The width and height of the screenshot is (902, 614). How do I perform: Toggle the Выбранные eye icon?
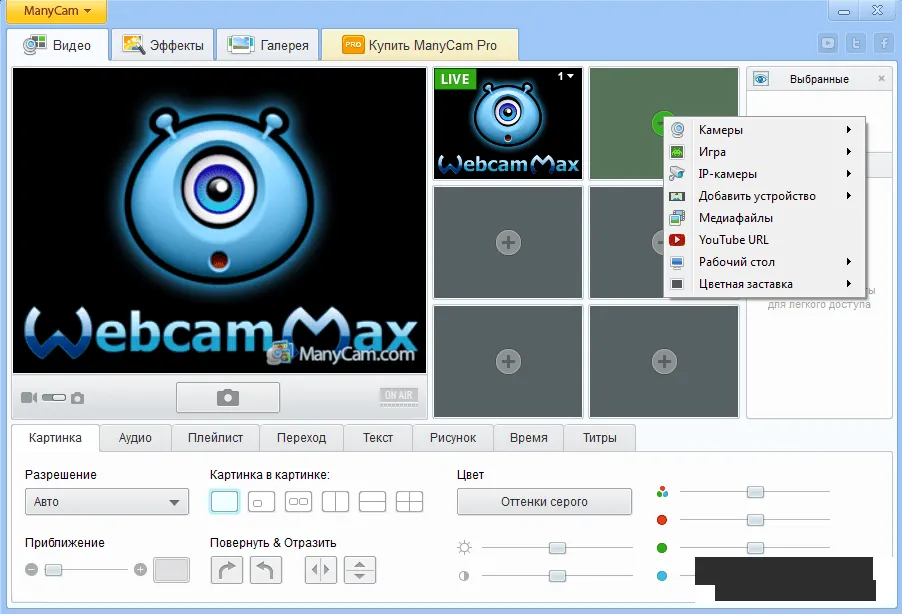tap(760, 79)
